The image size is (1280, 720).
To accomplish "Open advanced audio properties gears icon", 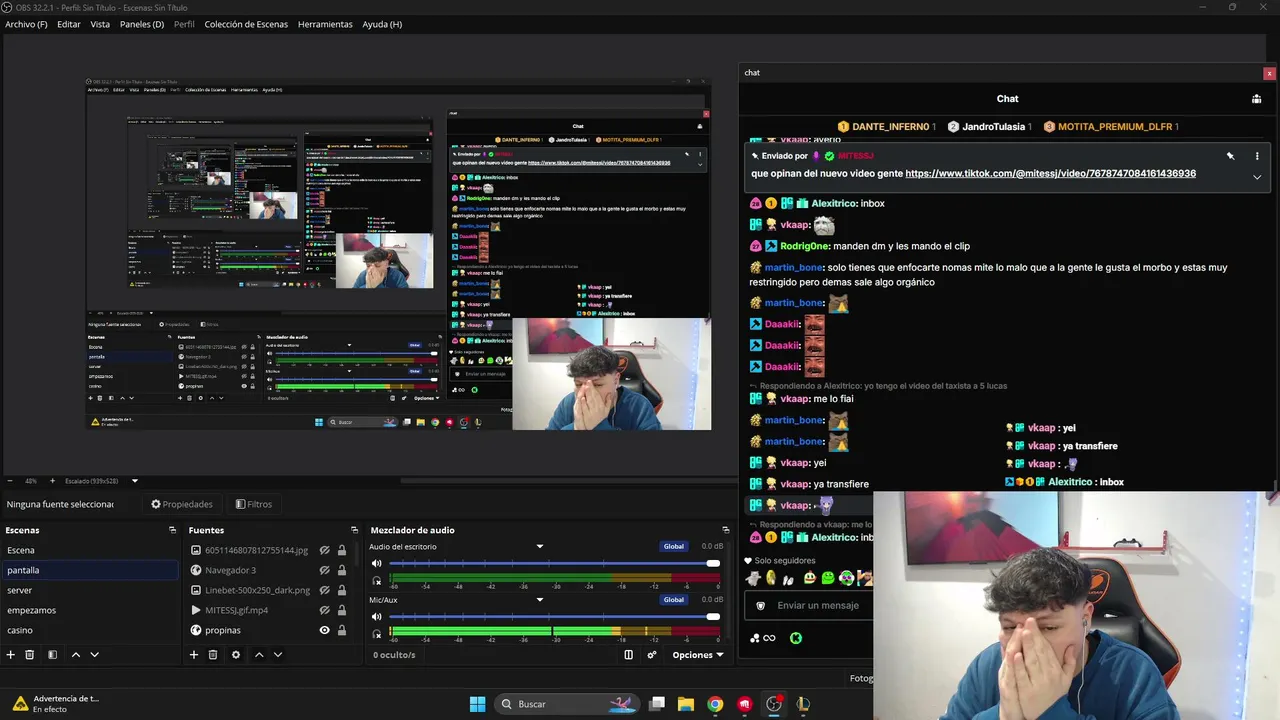I will point(652,655).
